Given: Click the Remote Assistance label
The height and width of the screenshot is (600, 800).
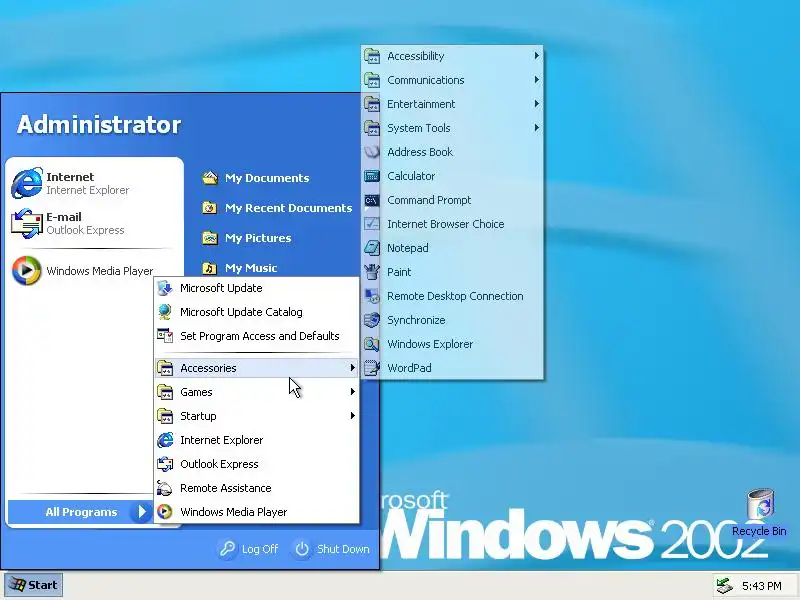Looking at the screenshot, I should coord(226,488).
